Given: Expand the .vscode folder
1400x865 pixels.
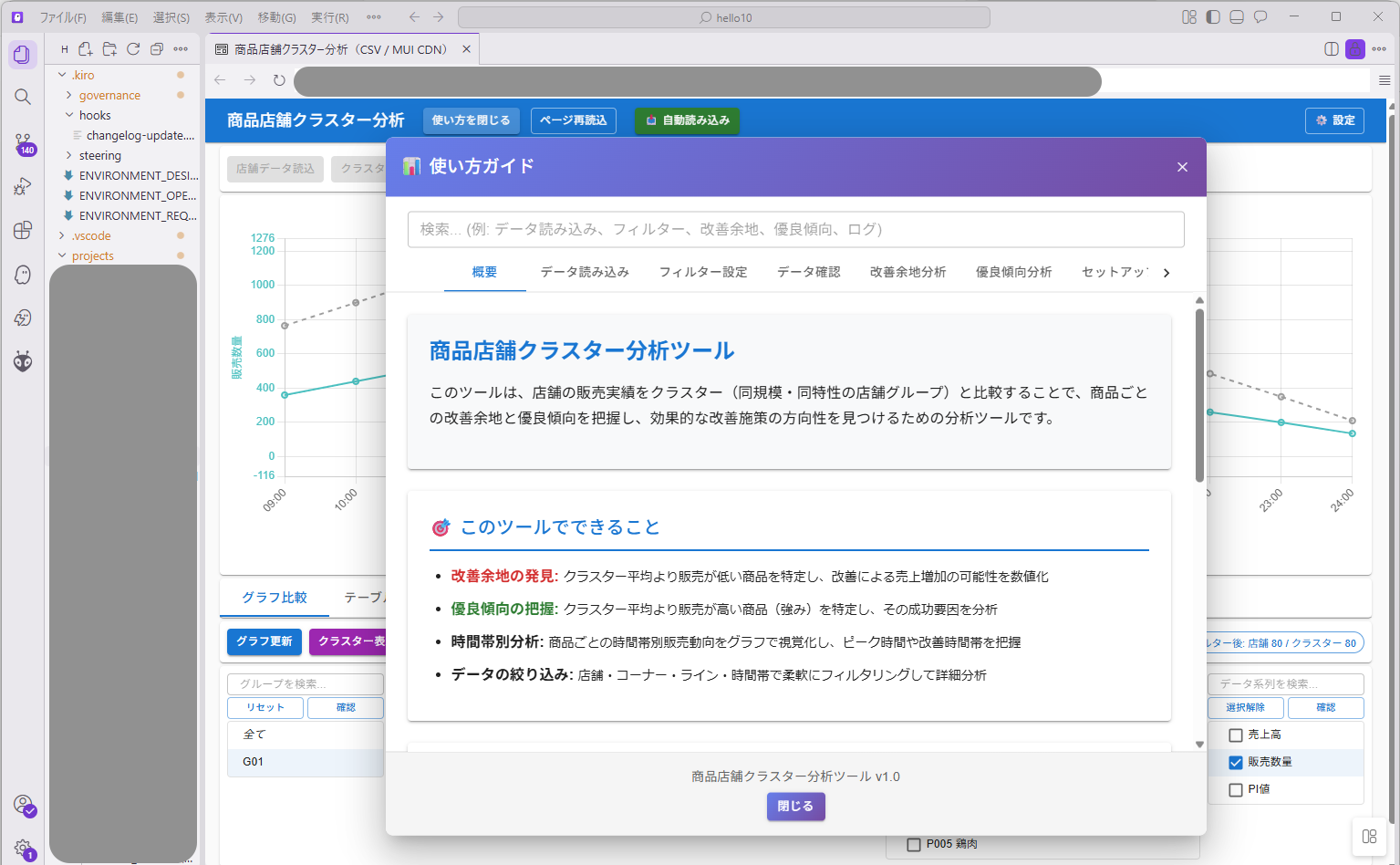Looking at the screenshot, I should [91, 236].
